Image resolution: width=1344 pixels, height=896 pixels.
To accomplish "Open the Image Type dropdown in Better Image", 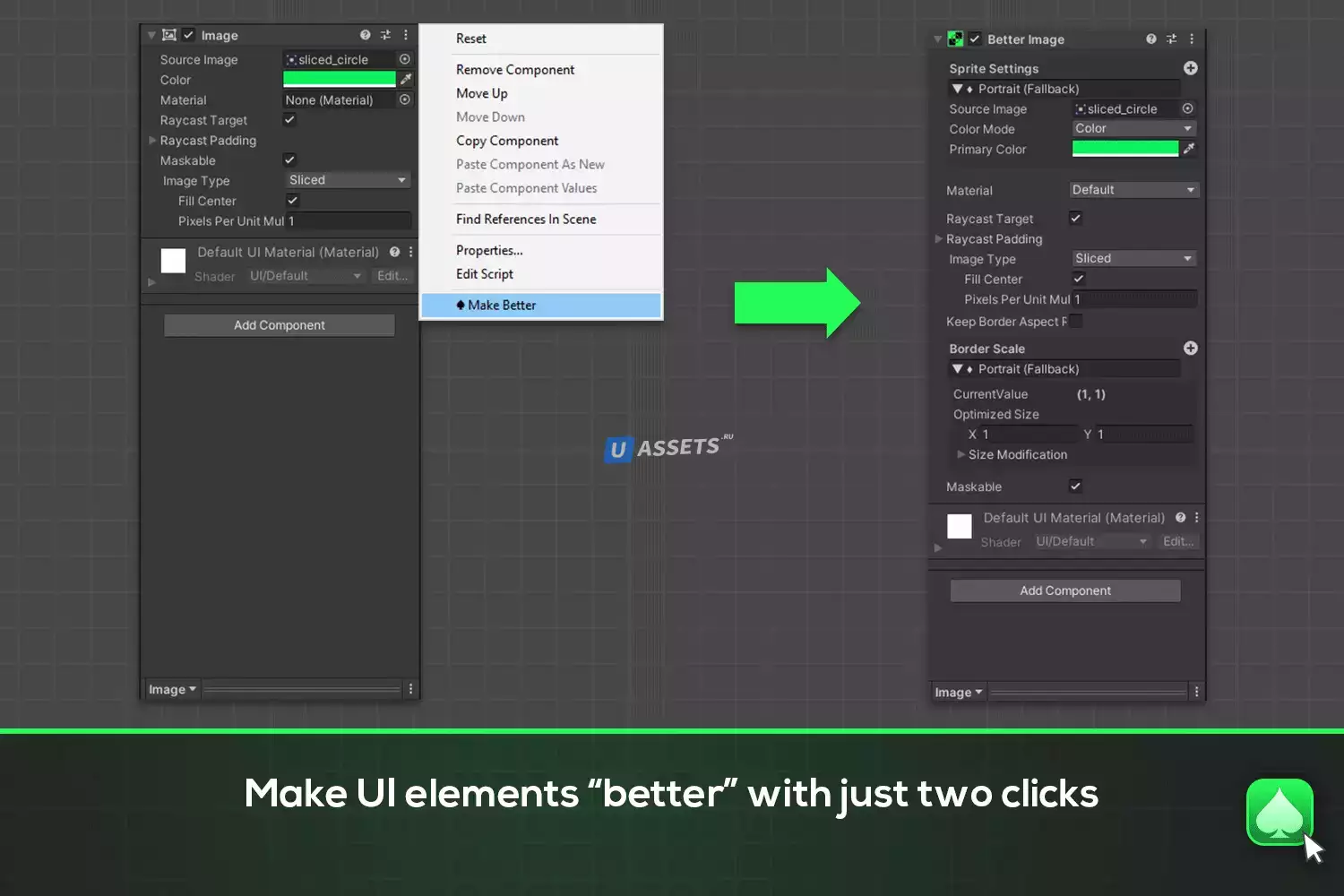I will tap(1134, 258).
